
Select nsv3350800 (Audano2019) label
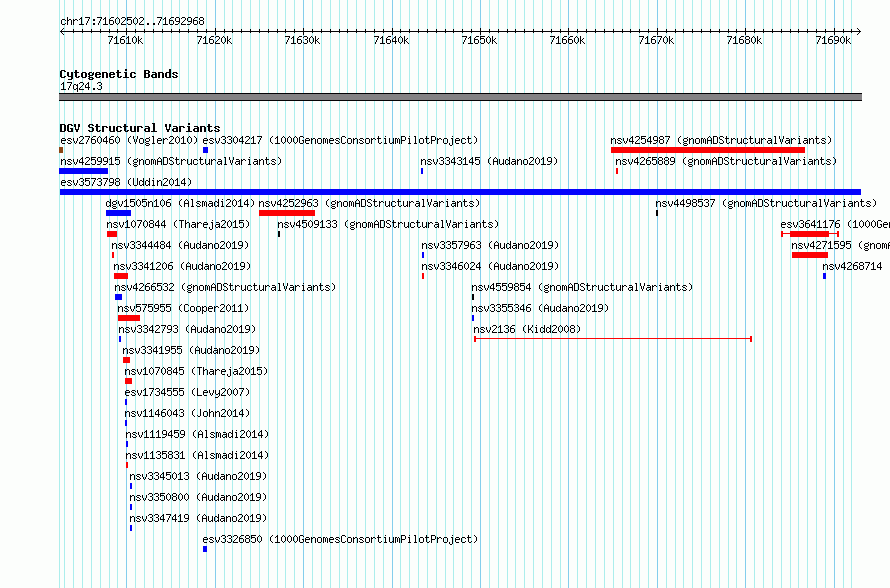[x=198, y=497]
